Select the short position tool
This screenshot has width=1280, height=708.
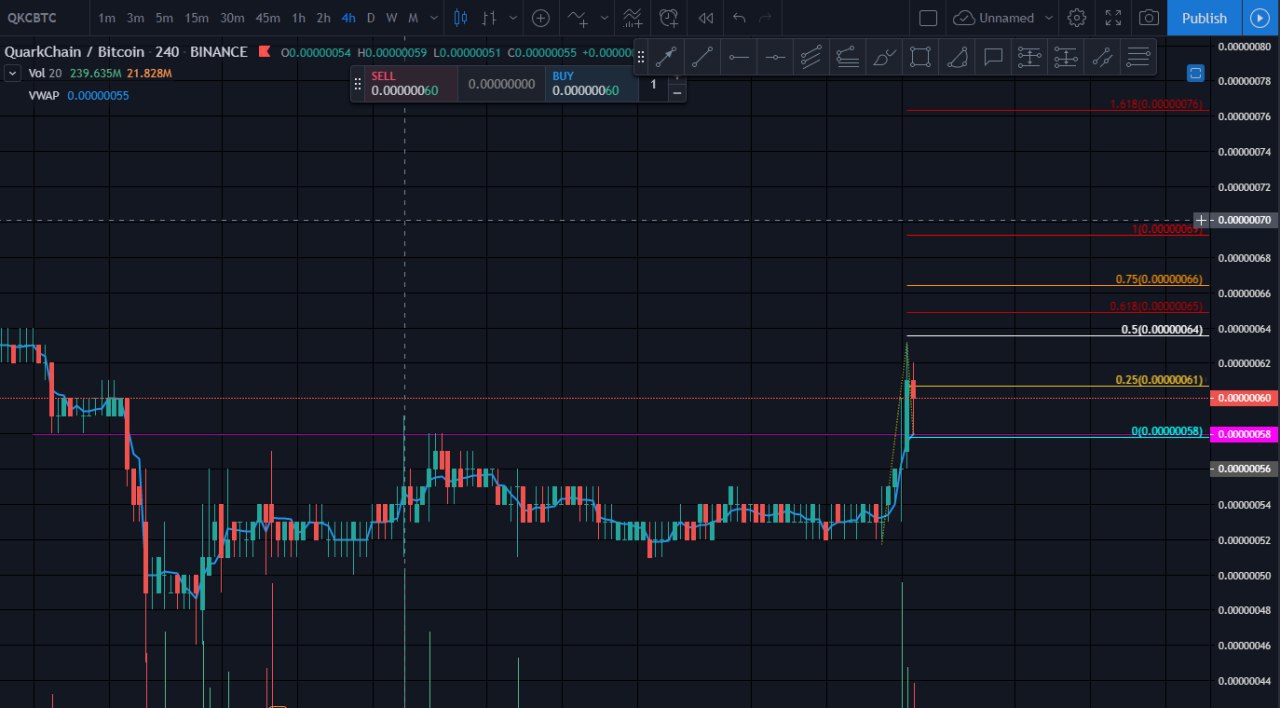click(1065, 58)
